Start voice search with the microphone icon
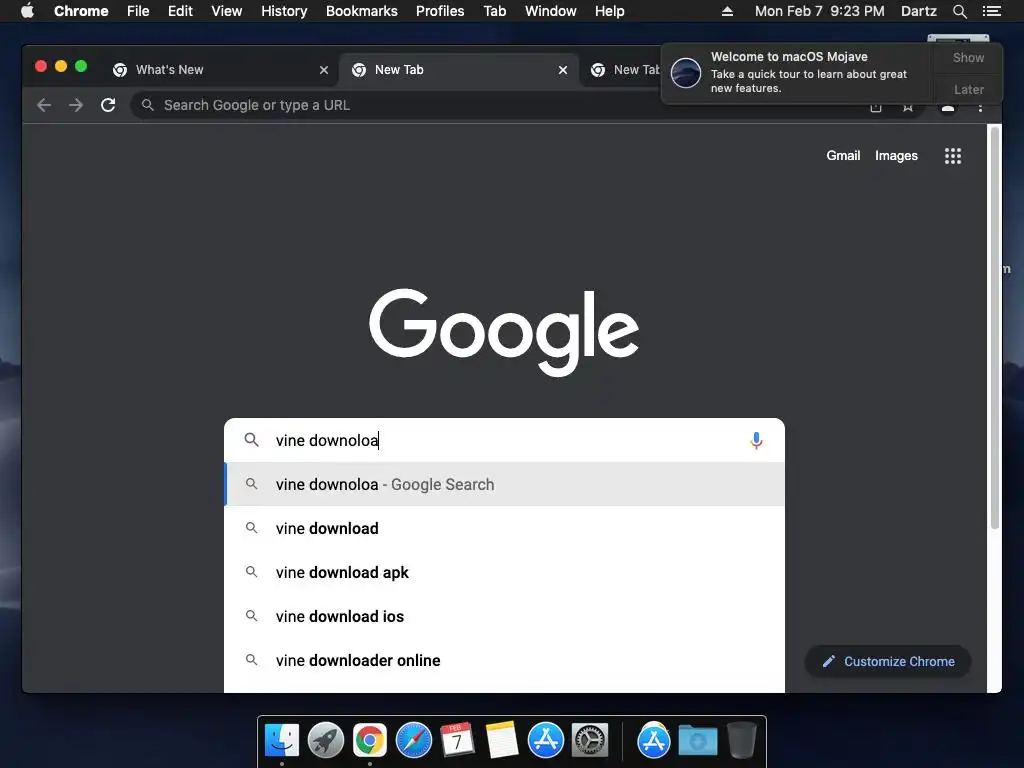This screenshot has height=768, width=1024. [x=756, y=440]
